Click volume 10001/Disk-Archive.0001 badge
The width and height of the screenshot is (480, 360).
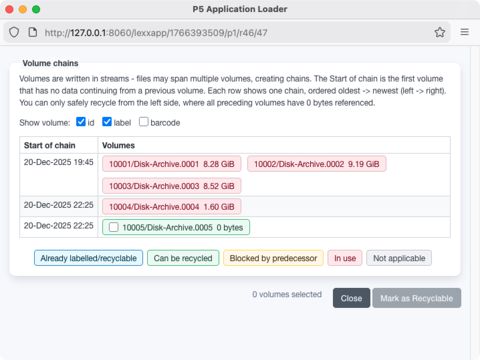172,164
